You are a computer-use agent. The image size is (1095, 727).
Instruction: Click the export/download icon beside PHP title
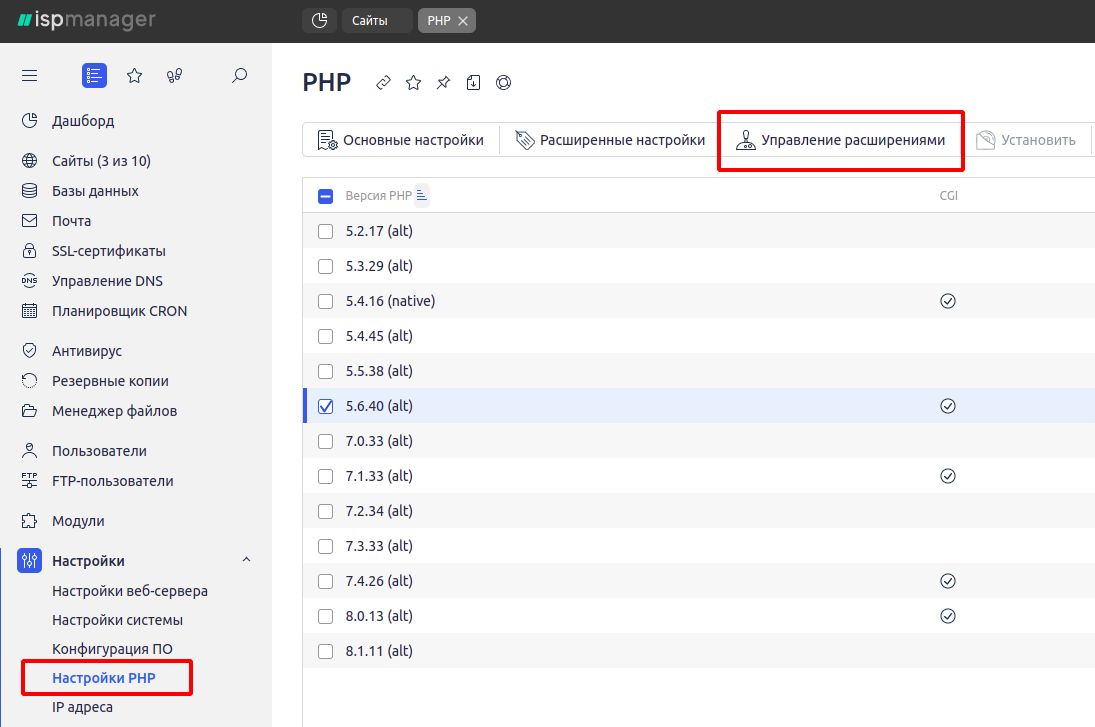click(473, 83)
